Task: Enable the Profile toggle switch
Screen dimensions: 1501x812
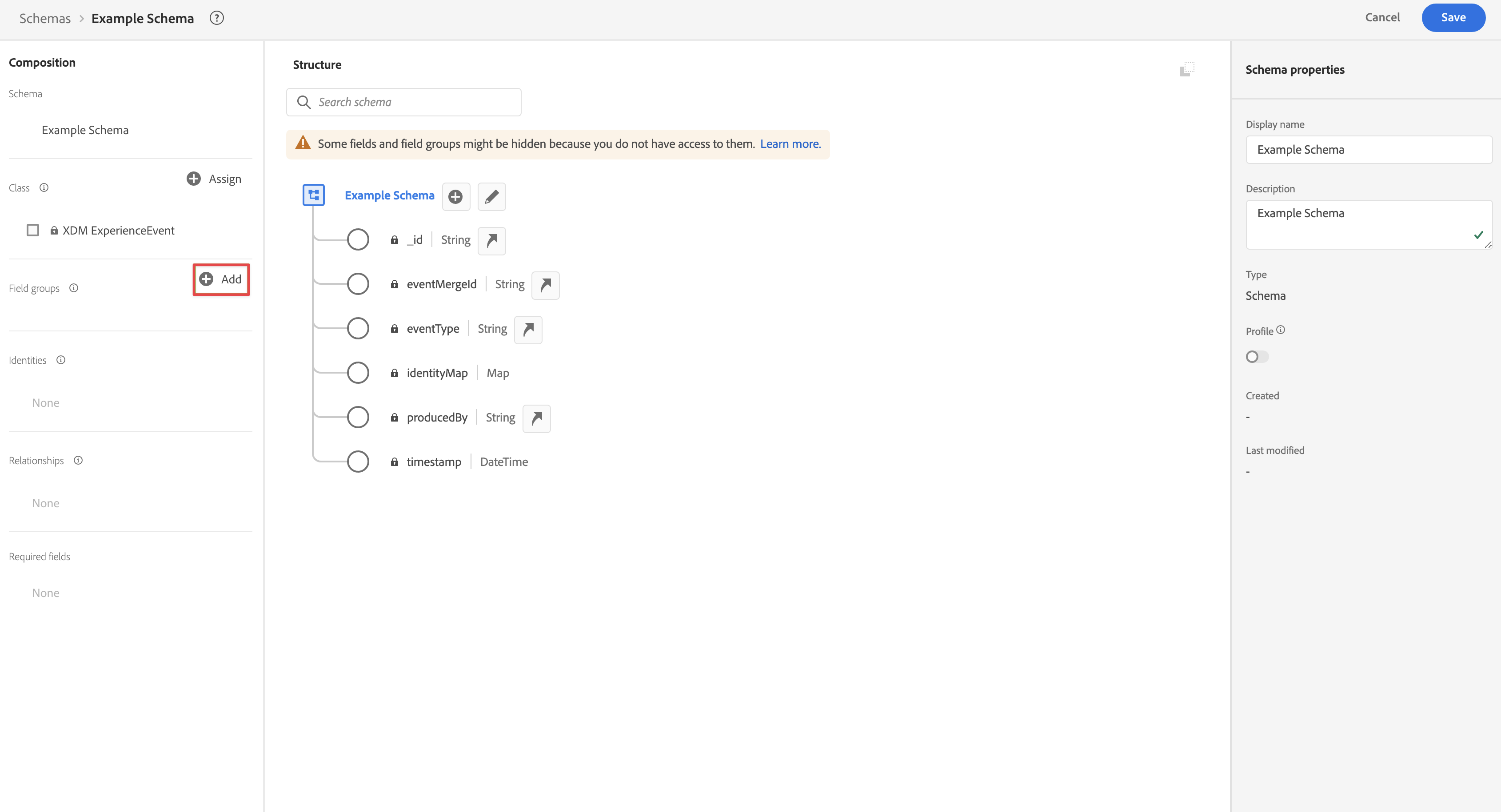Action: (x=1257, y=357)
